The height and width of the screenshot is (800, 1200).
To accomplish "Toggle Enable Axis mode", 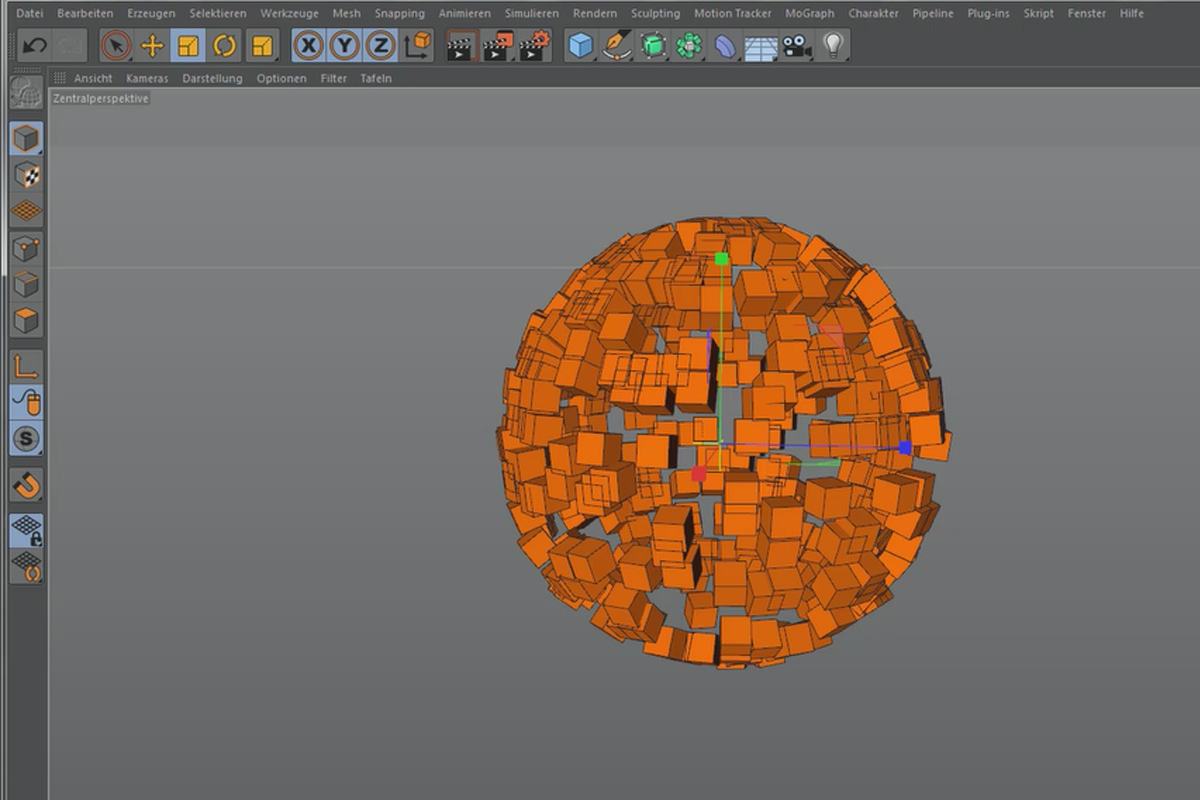I will (x=26, y=367).
